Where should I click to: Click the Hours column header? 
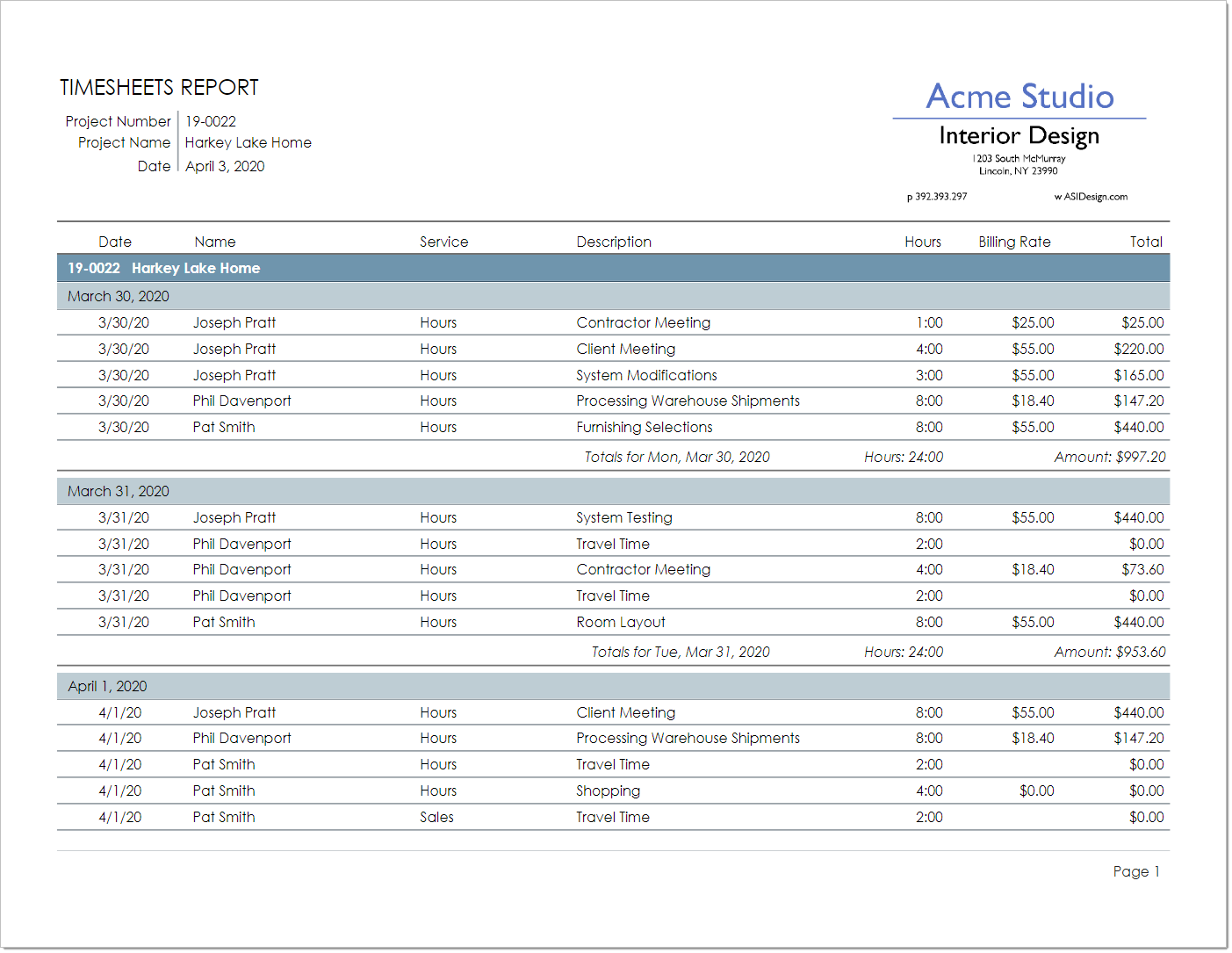coord(923,242)
